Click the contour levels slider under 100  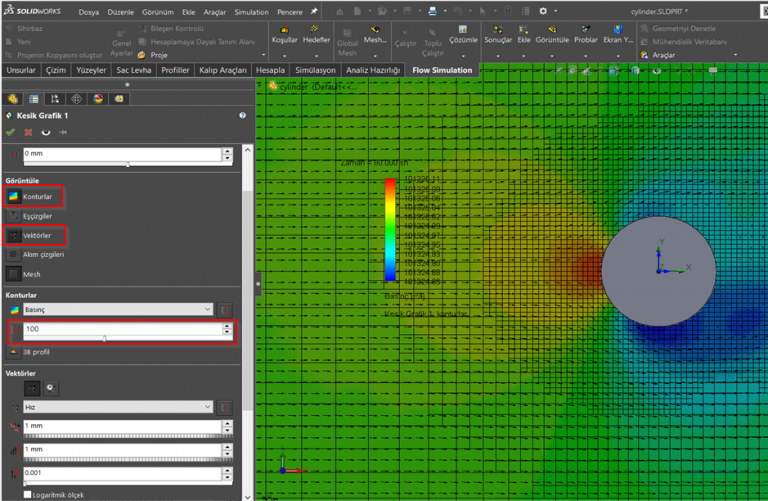coord(104,339)
